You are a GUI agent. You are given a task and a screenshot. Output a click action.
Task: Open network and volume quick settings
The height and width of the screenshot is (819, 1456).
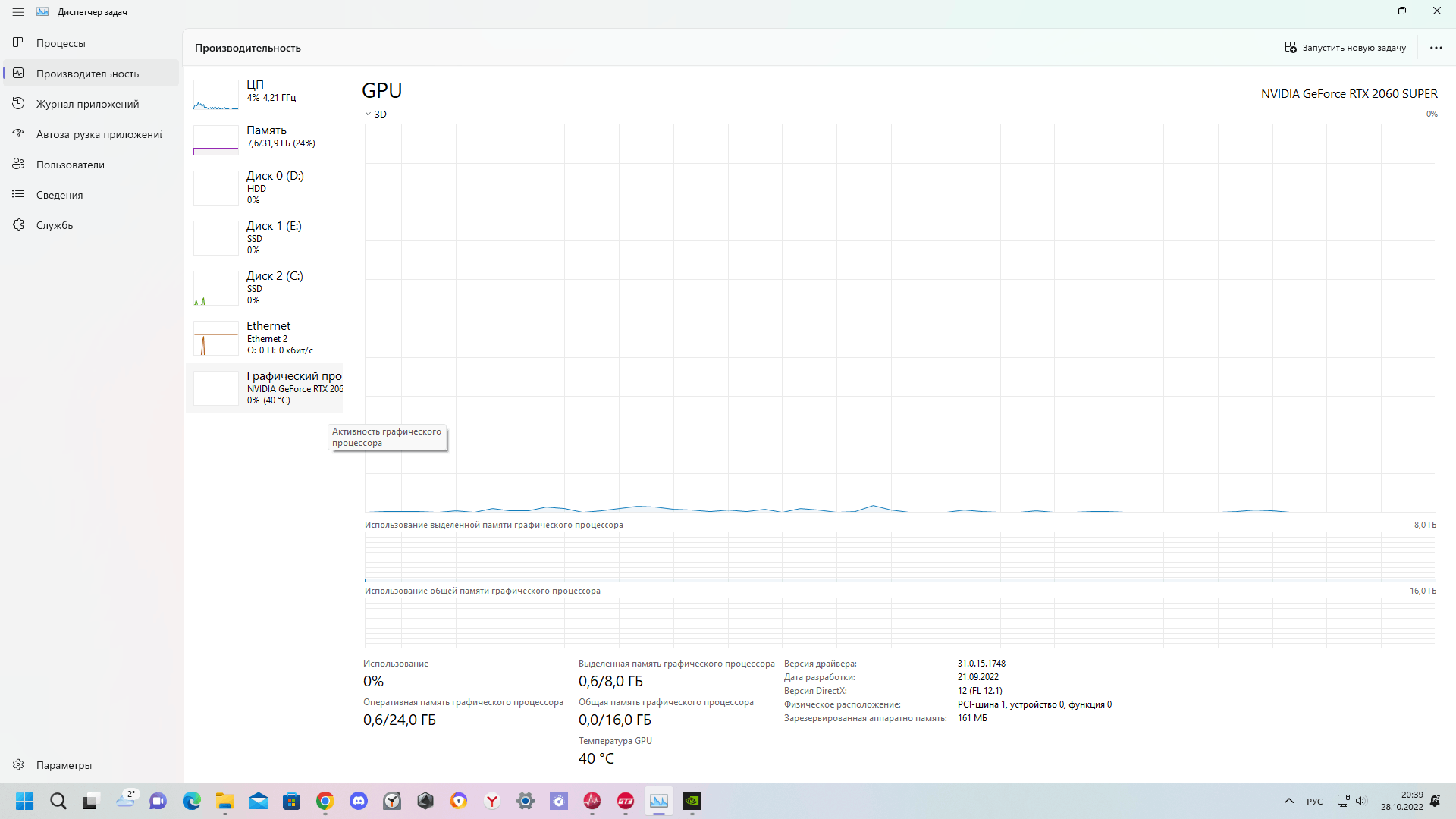(x=1351, y=801)
